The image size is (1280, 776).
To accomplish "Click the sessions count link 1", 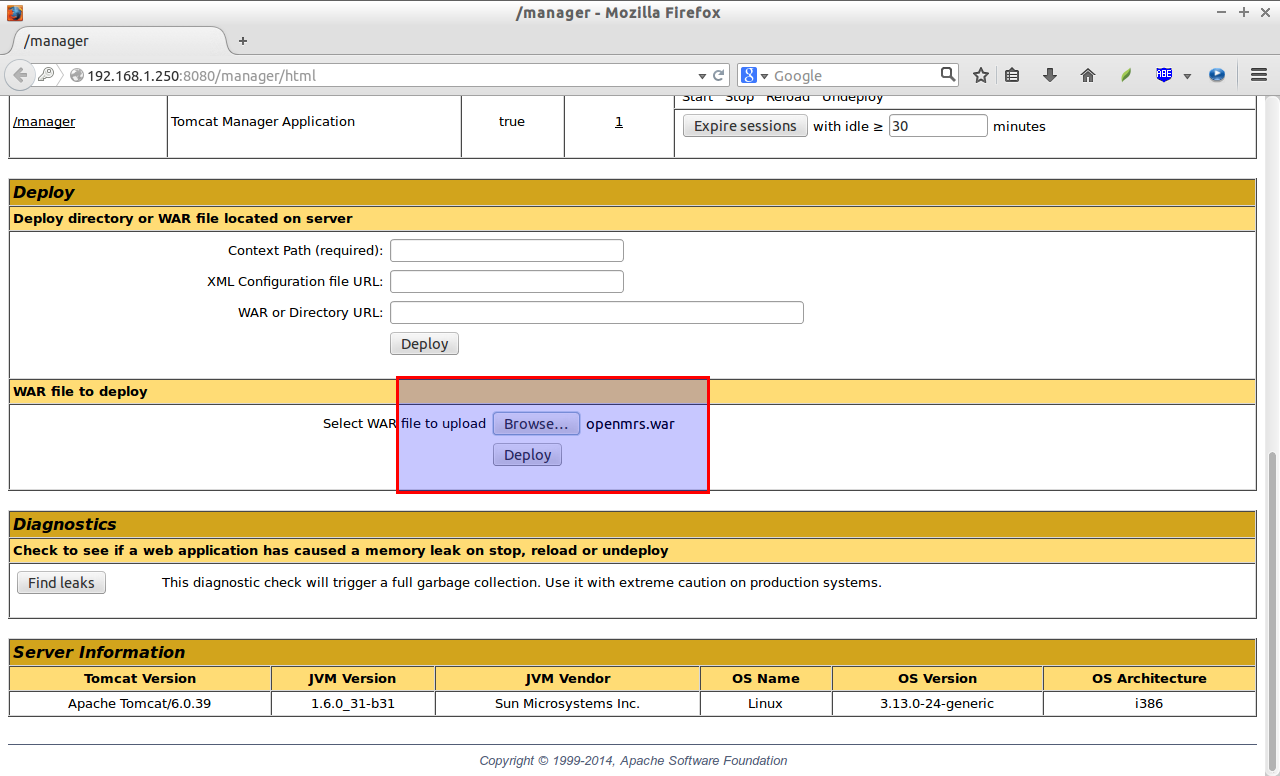I will coord(619,121).
